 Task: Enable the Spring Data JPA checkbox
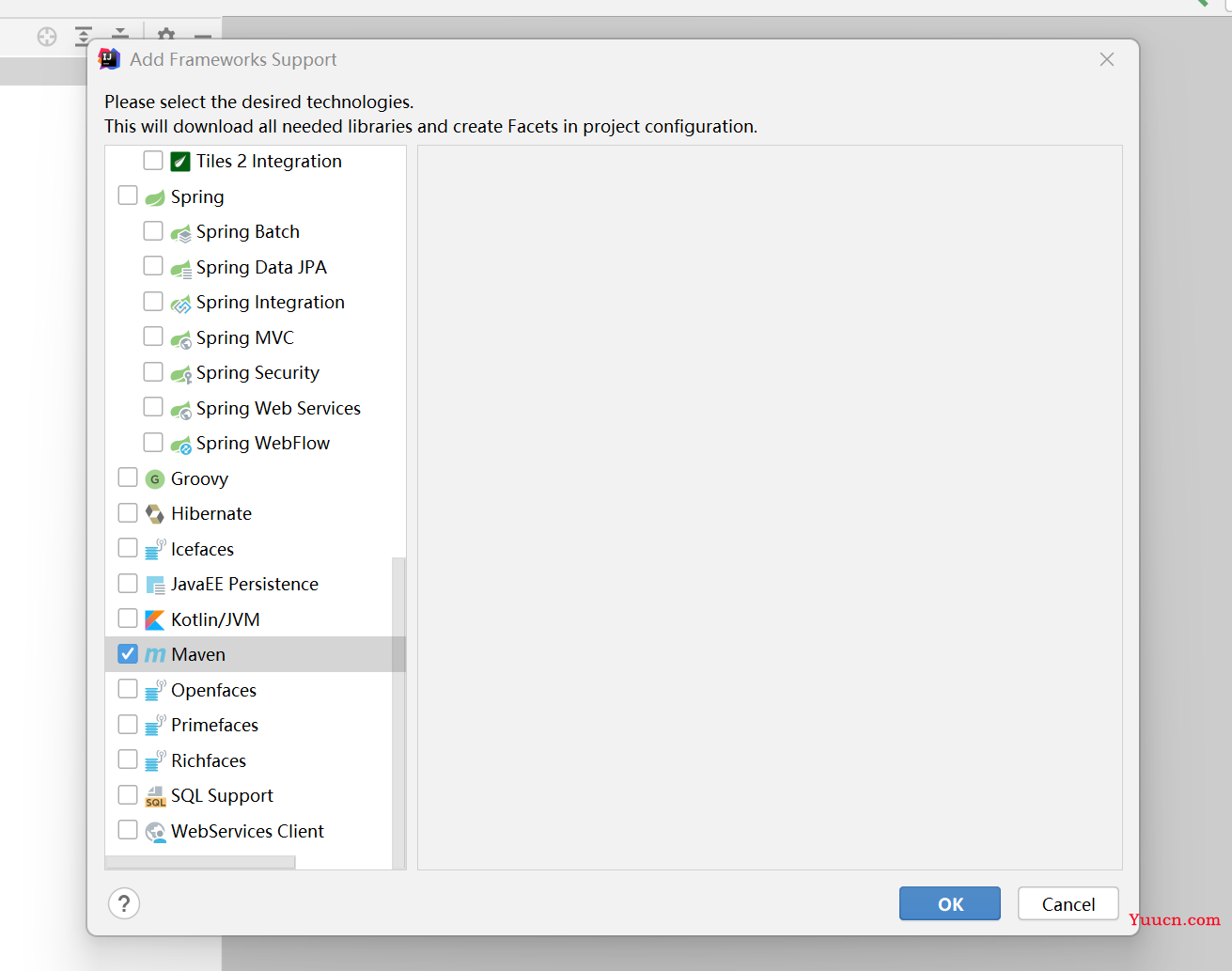[x=153, y=266]
